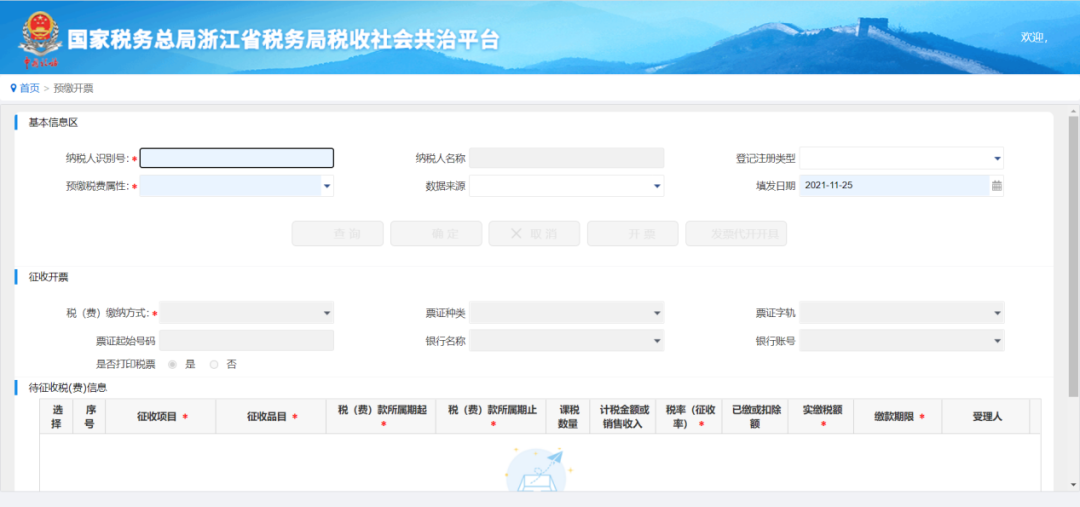Open the 银行账号 dropdown
Viewport: 1080px width, 507px height.
click(902, 340)
